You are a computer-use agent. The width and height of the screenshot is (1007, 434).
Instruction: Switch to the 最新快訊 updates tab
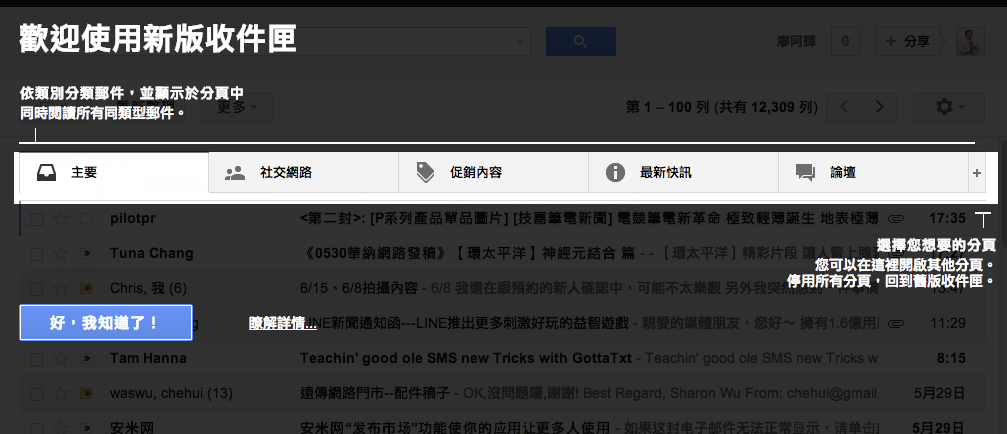[x=683, y=173]
